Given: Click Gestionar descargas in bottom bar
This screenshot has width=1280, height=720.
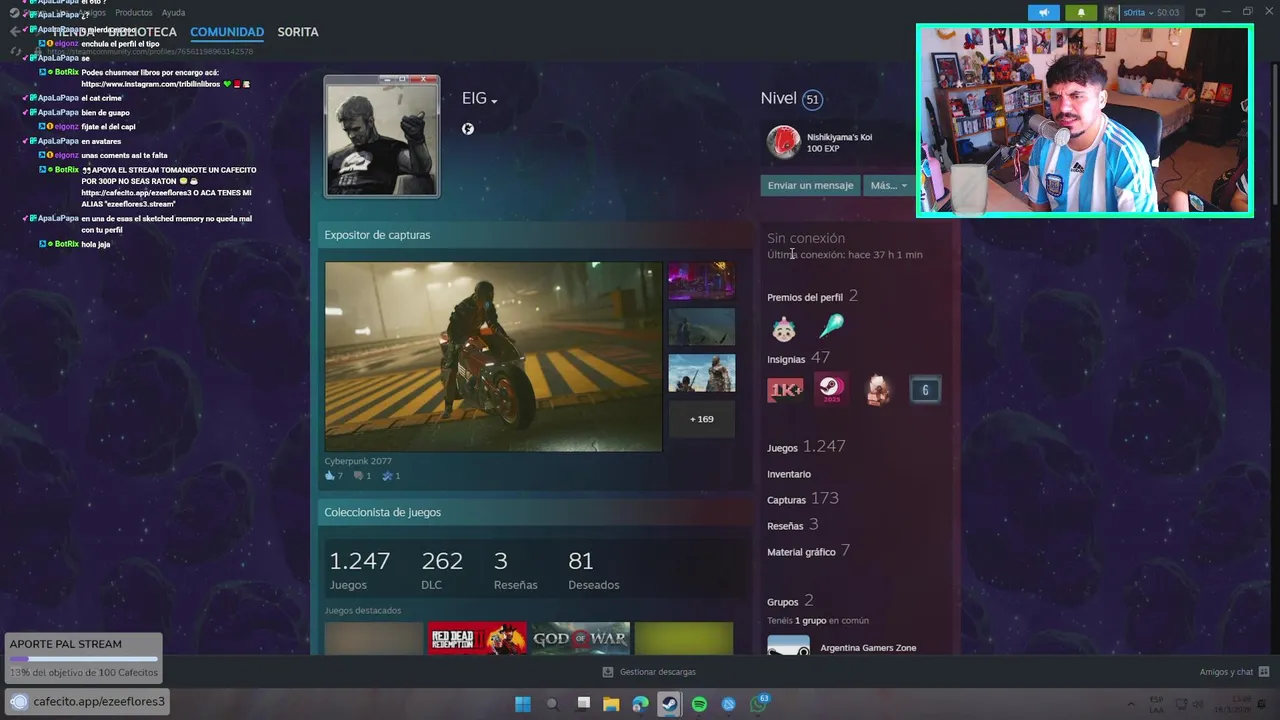Looking at the screenshot, I should pos(649,672).
